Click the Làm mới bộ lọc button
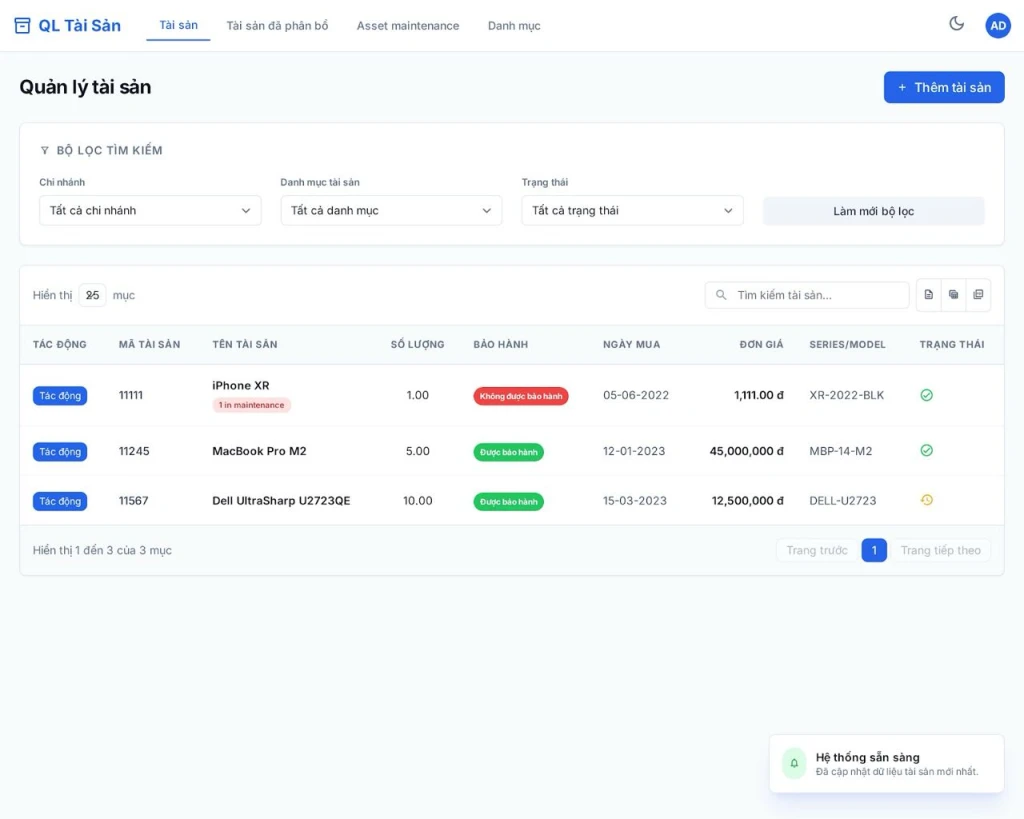The image size is (1024, 819). click(x=873, y=211)
